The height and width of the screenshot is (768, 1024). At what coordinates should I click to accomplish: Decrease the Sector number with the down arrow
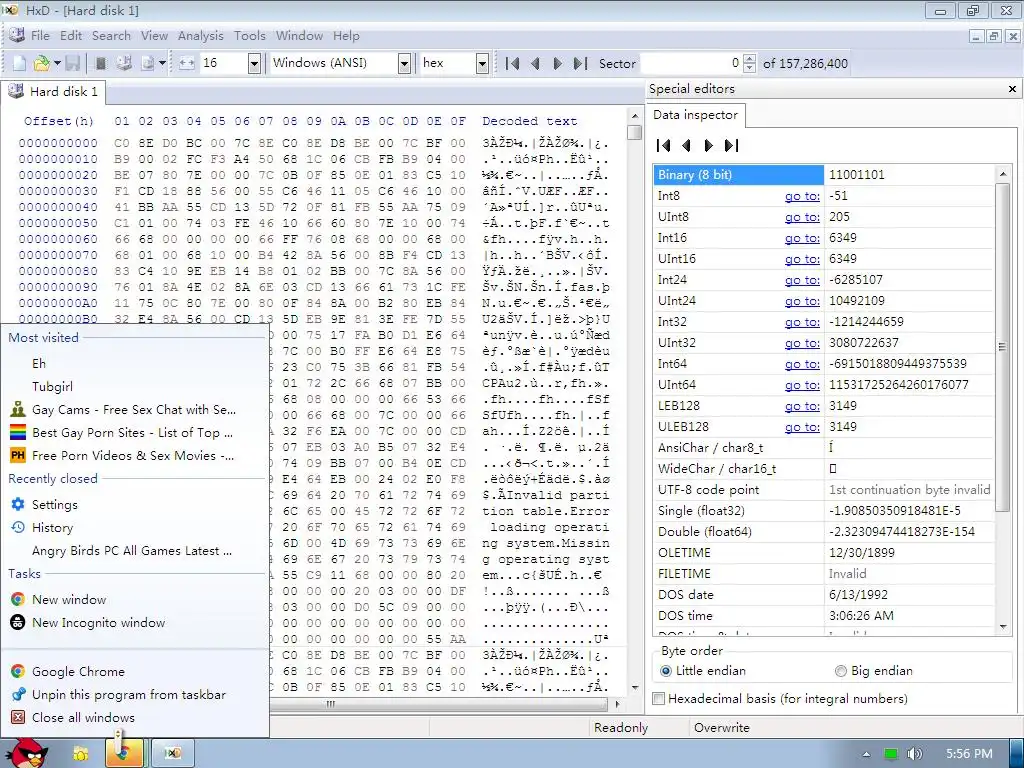coord(750,68)
